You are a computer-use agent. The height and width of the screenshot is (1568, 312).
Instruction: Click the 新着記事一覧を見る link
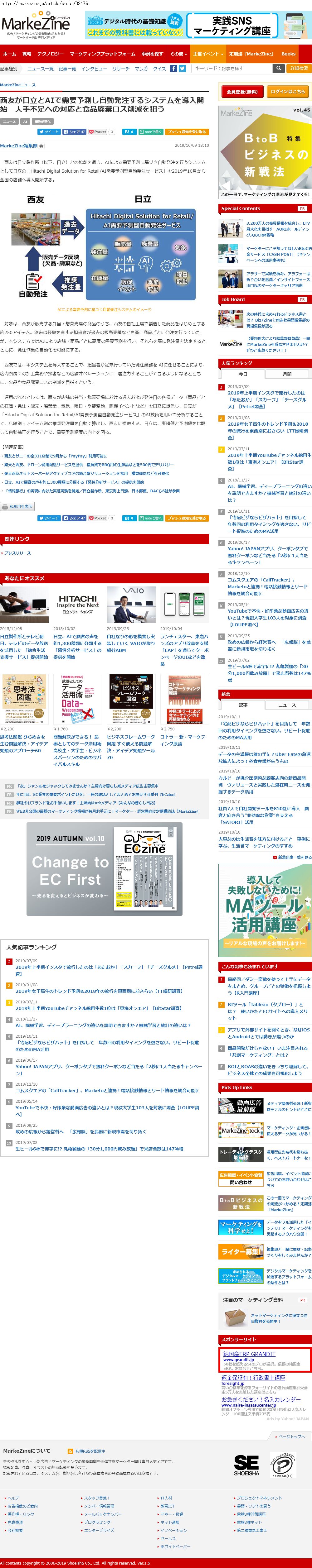click(294, 857)
